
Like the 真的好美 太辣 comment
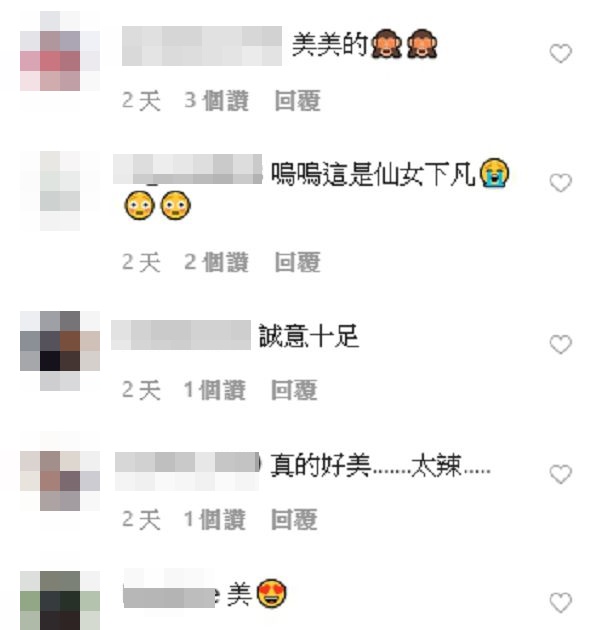(x=561, y=474)
